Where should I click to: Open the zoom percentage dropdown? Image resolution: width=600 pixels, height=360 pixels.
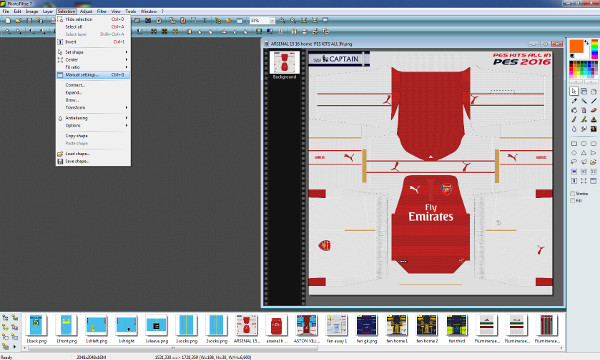(x=272, y=20)
